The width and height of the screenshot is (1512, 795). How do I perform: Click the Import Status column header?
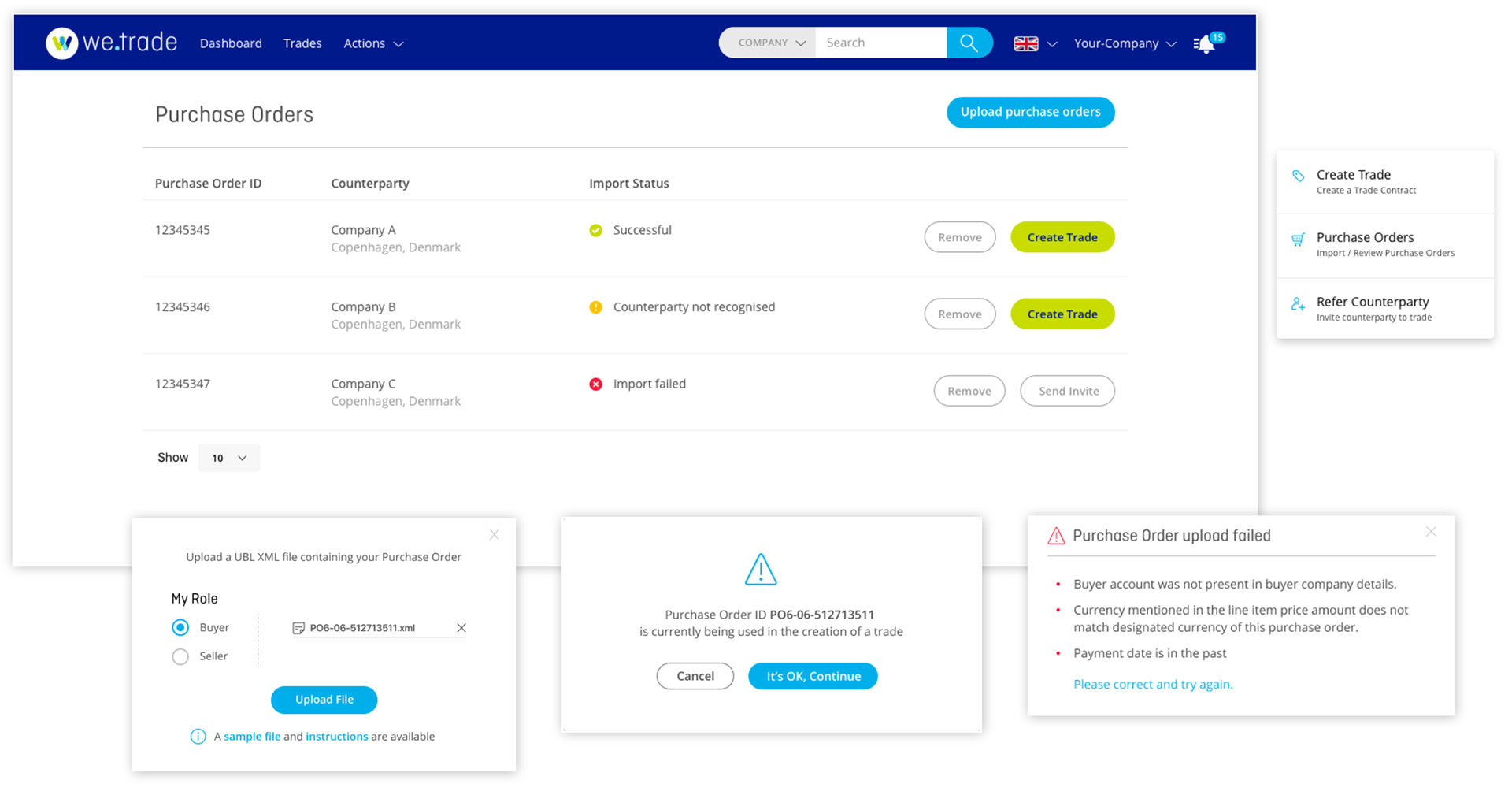[629, 184]
